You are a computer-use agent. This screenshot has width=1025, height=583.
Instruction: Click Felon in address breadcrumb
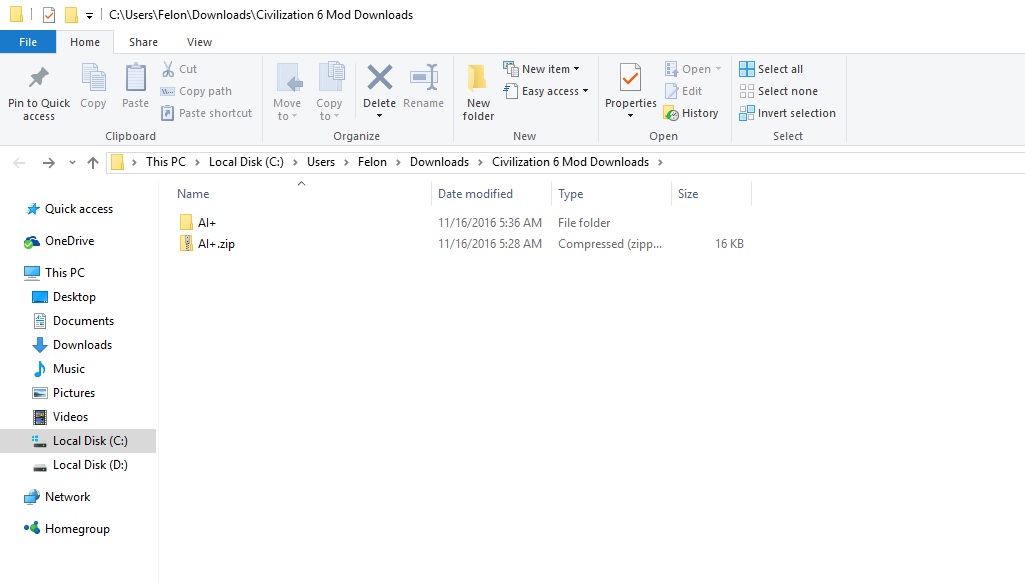(x=372, y=161)
